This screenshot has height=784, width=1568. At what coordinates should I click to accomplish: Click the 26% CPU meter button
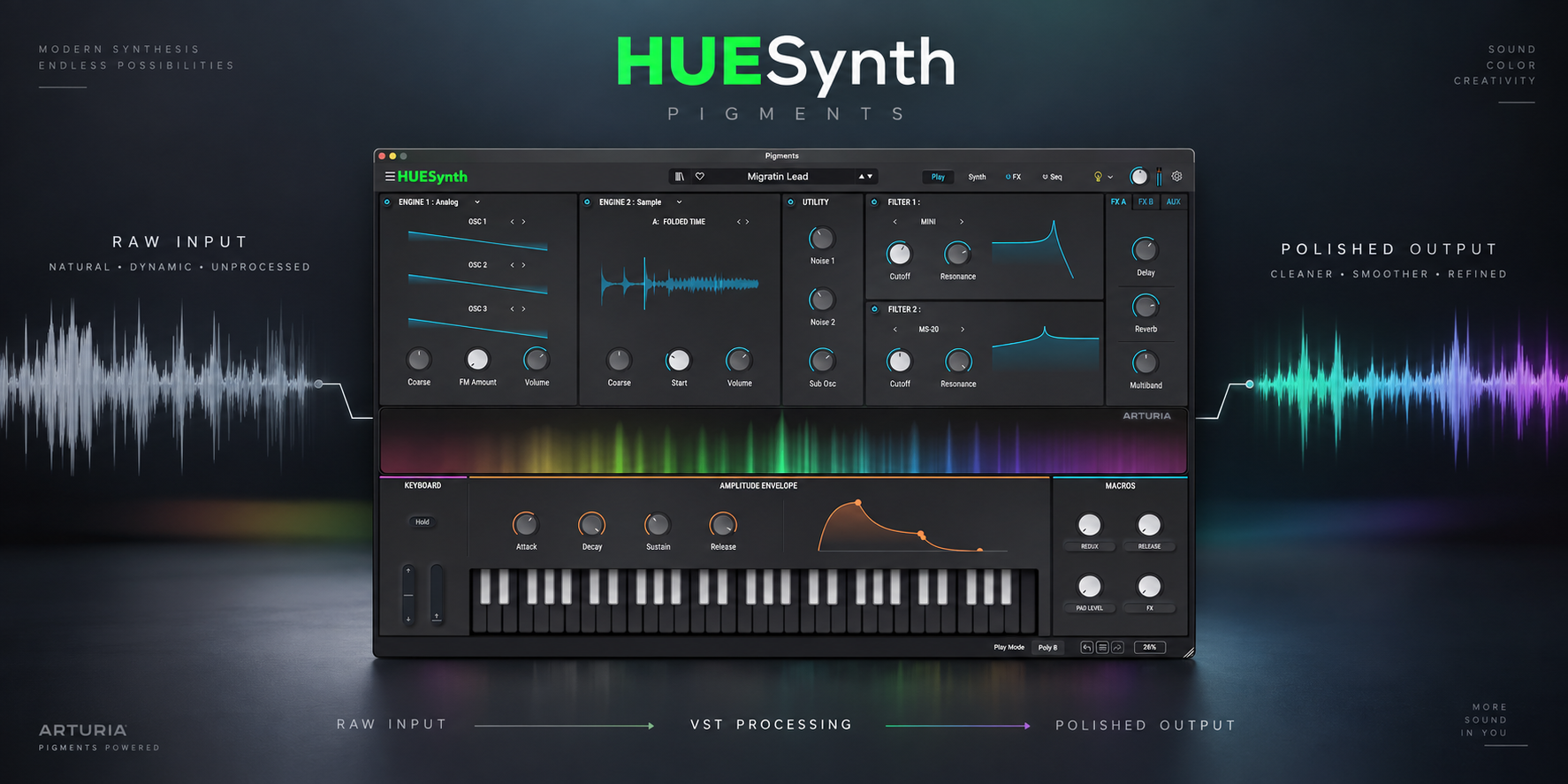click(x=1150, y=648)
